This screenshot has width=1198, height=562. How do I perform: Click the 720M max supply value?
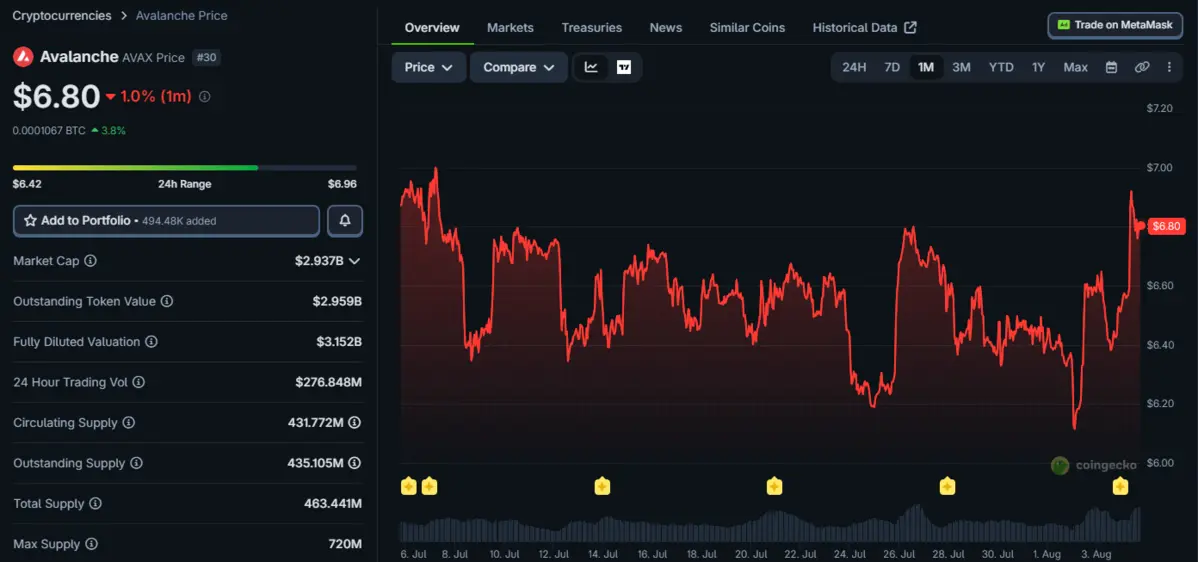pyautogui.click(x=345, y=544)
